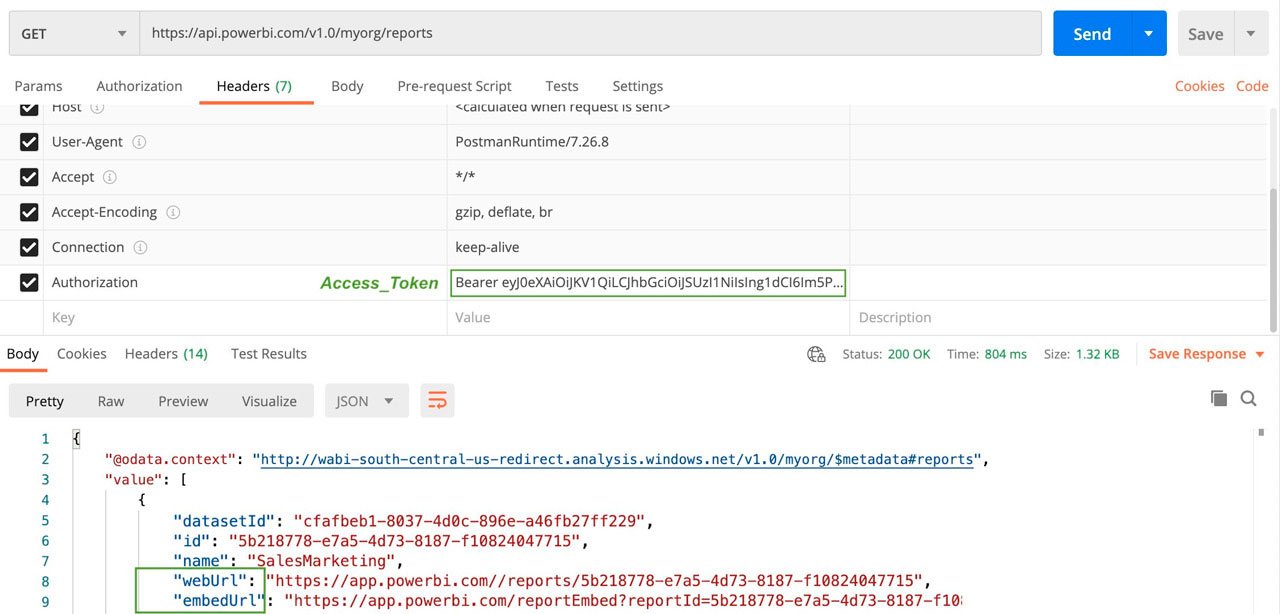Expand the Save options arrow

point(1250,33)
